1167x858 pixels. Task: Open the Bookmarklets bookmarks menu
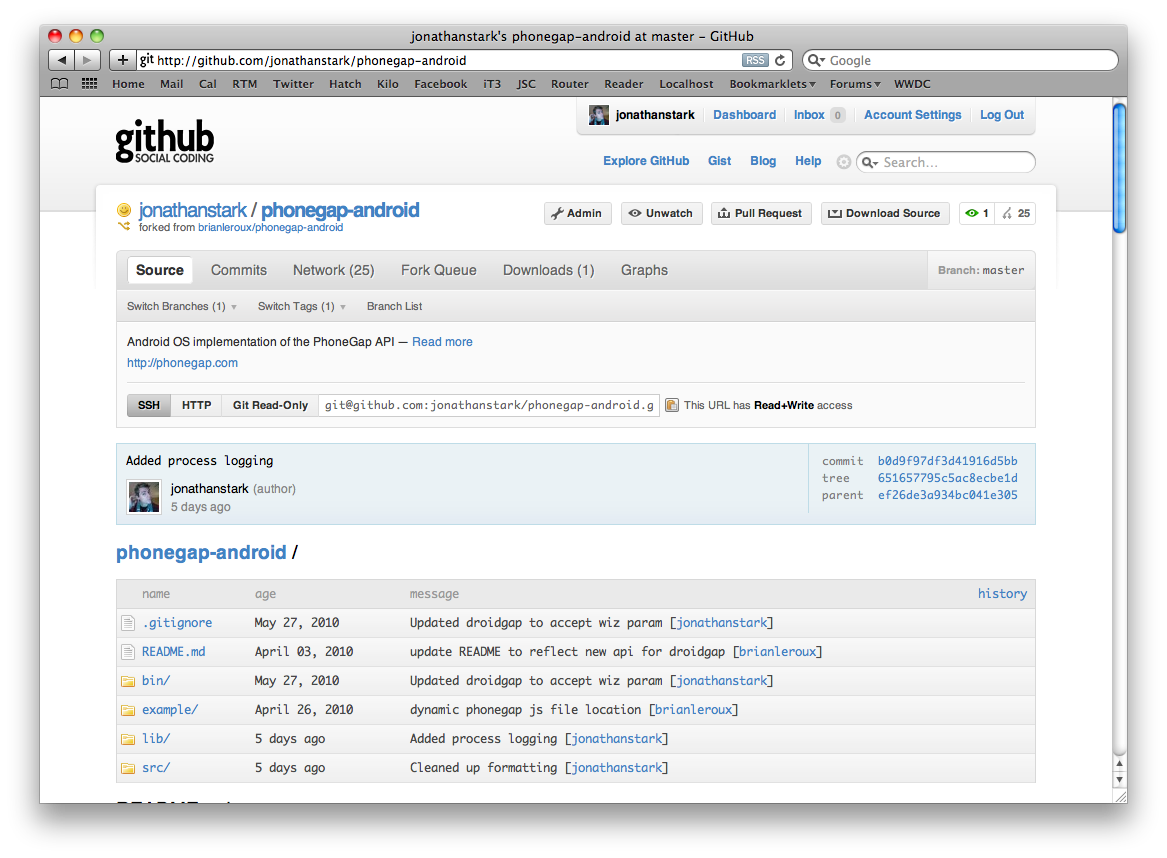coord(772,84)
